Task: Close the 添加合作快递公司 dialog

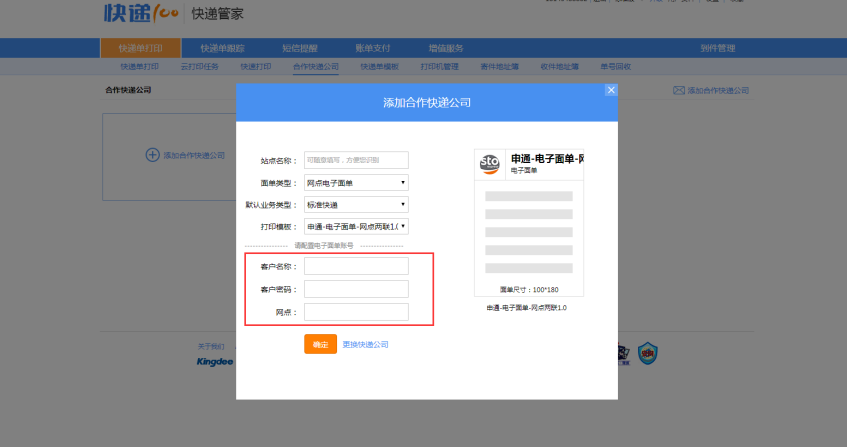Action: (x=611, y=90)
